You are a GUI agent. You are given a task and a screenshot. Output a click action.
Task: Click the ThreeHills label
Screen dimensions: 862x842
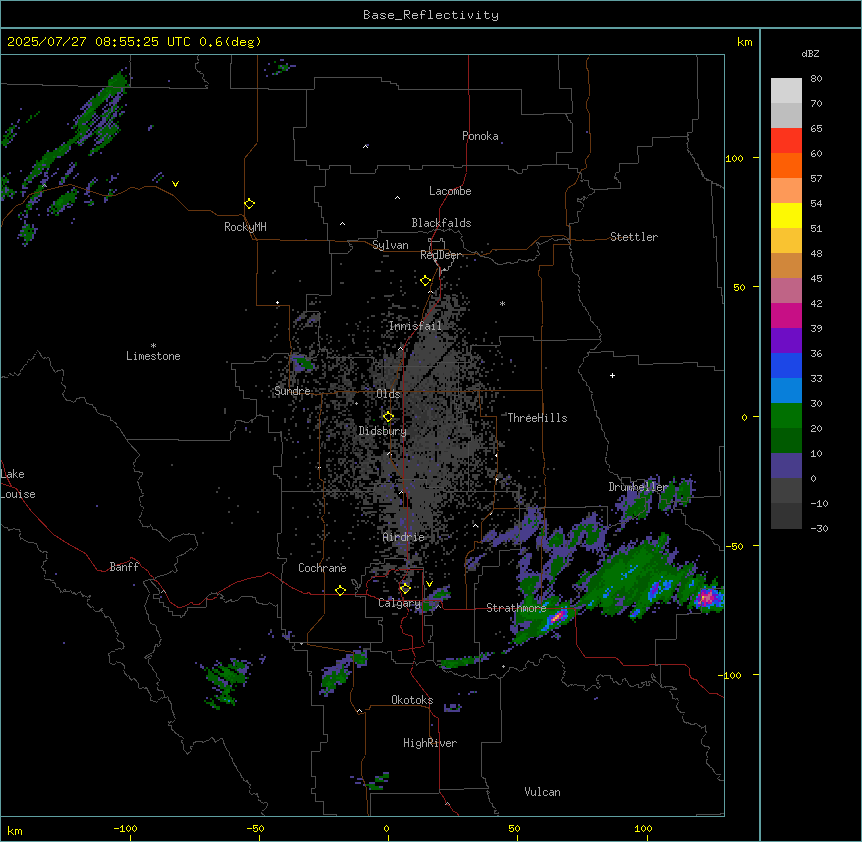click(x=537, y=418)
